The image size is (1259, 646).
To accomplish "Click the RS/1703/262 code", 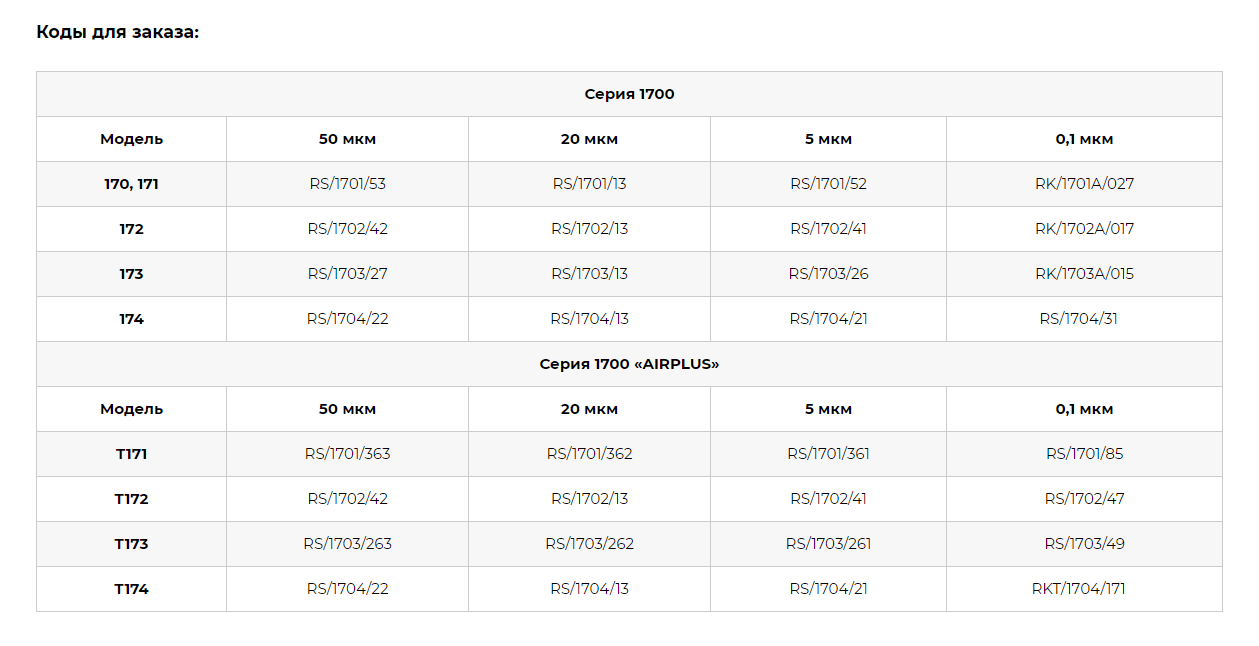I will 589,544.
